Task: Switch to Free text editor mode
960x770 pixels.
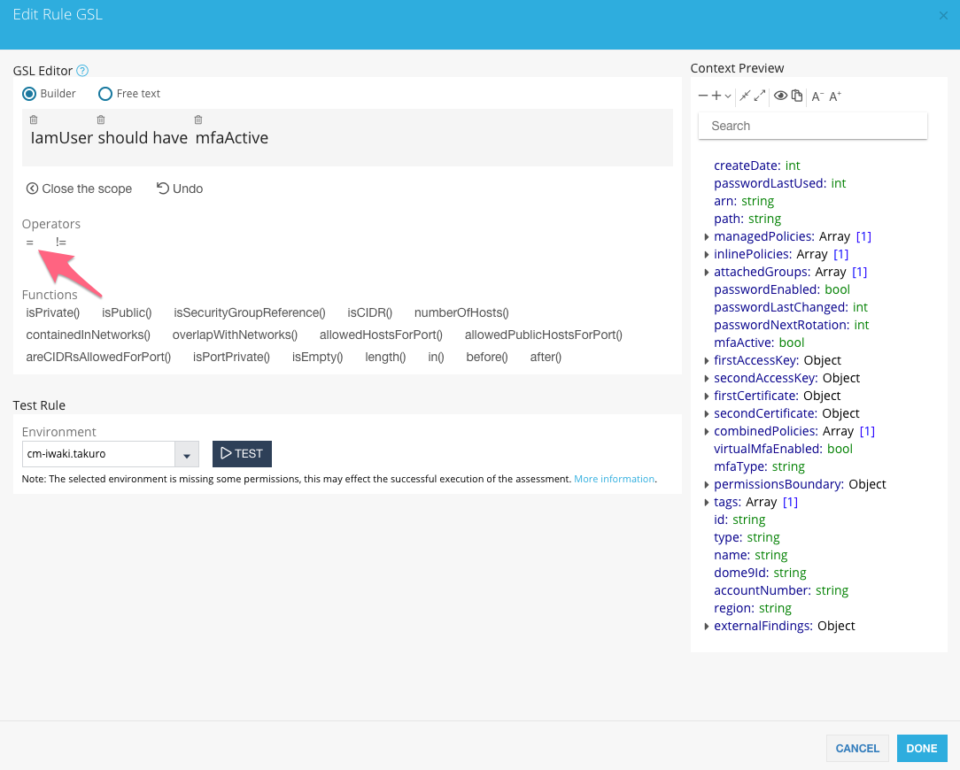Action: 105,94
